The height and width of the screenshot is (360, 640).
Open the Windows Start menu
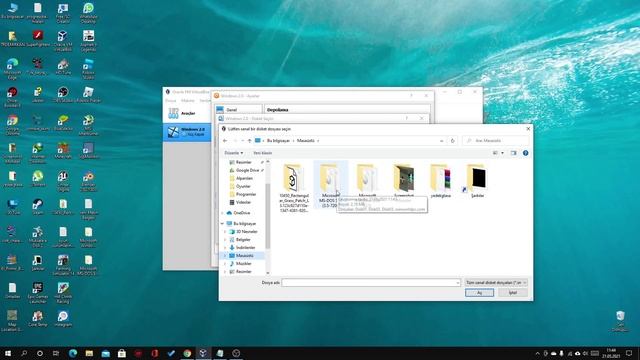point(8,353)
